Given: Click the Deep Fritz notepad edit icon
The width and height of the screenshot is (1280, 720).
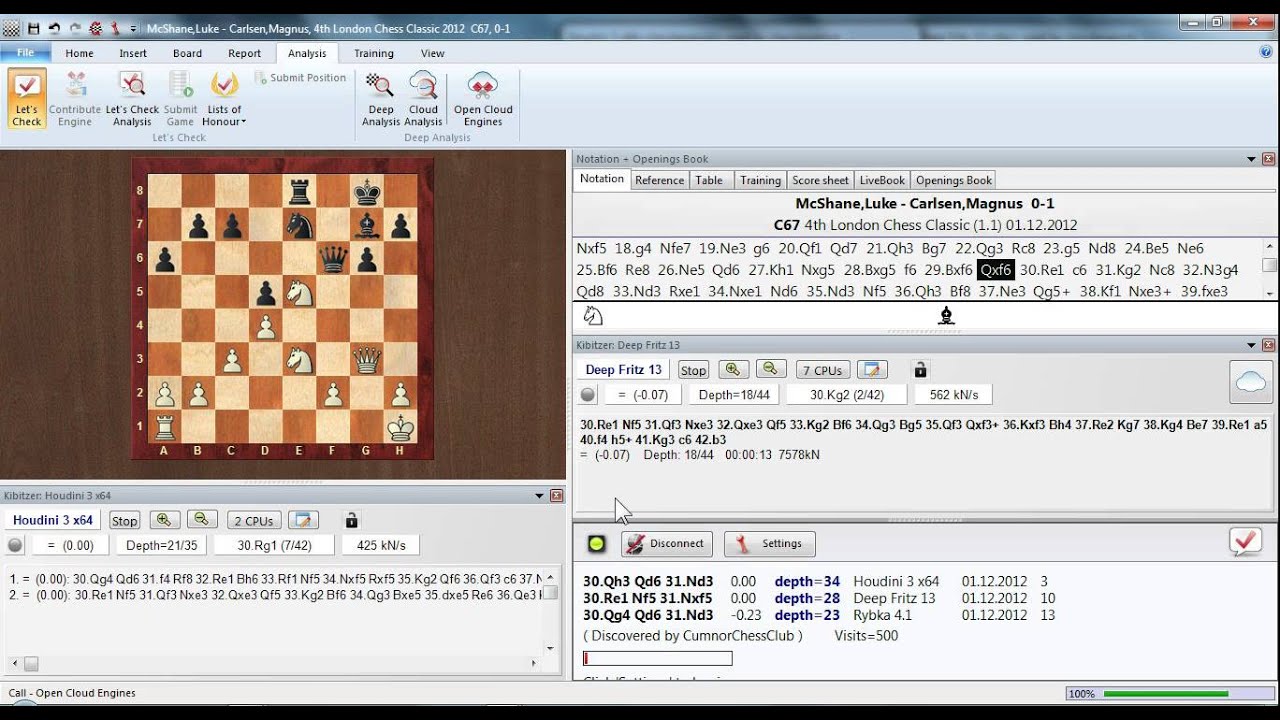Looking at the screenshot, I should pyautogui.click(x=872, y=369).
